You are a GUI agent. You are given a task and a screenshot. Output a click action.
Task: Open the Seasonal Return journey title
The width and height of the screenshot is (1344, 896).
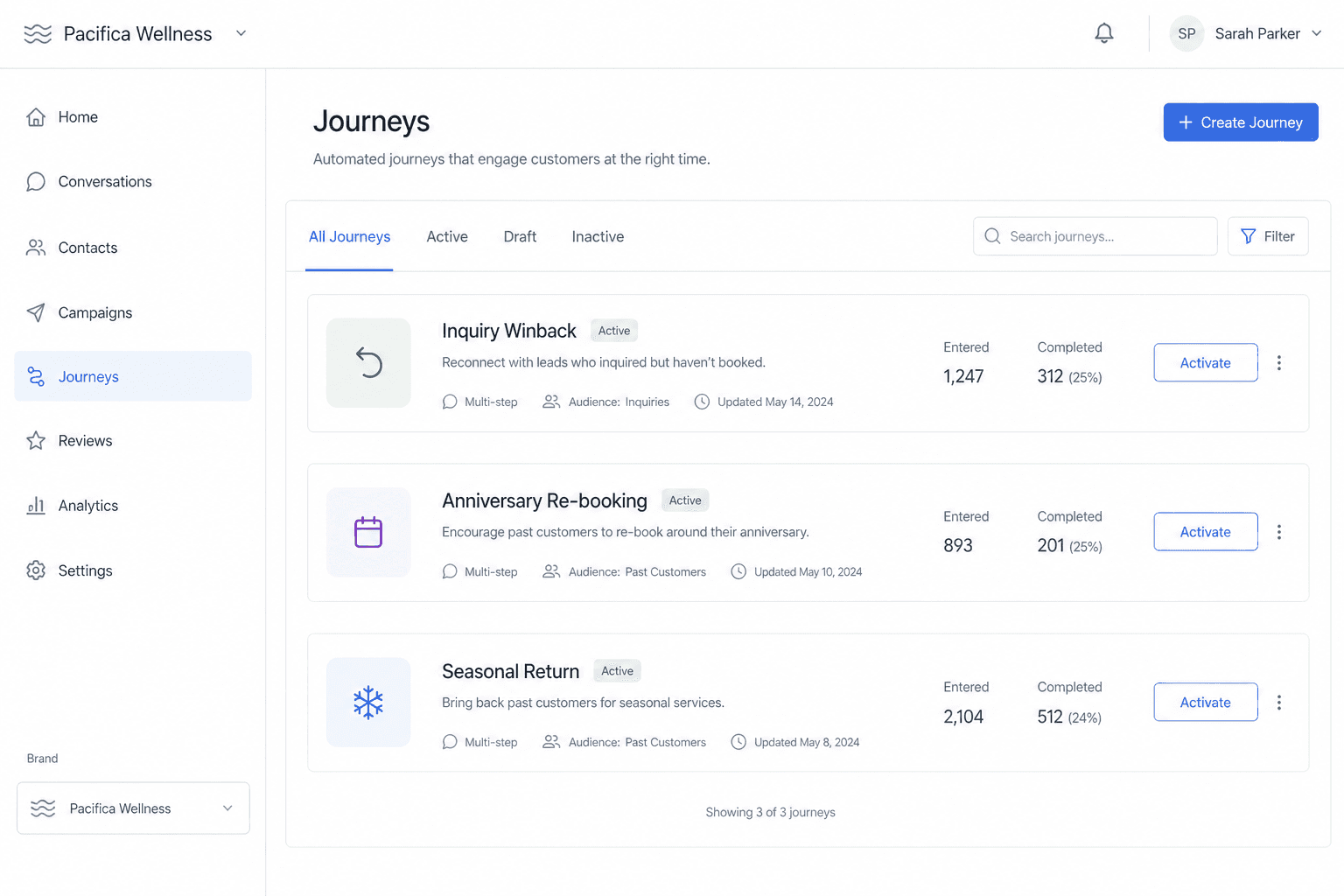point(511,671)
